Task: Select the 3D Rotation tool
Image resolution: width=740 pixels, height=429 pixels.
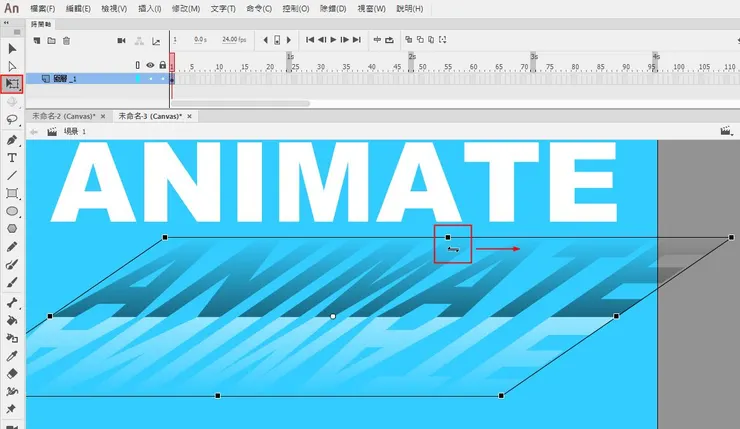Action: tap(12, 101)
